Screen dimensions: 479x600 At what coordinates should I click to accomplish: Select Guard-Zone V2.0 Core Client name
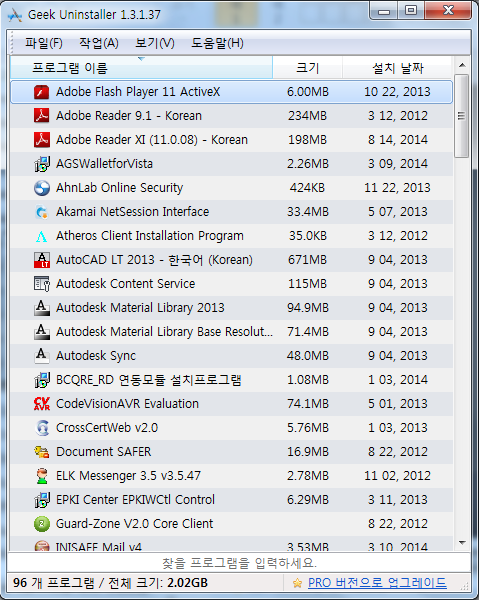134,524
